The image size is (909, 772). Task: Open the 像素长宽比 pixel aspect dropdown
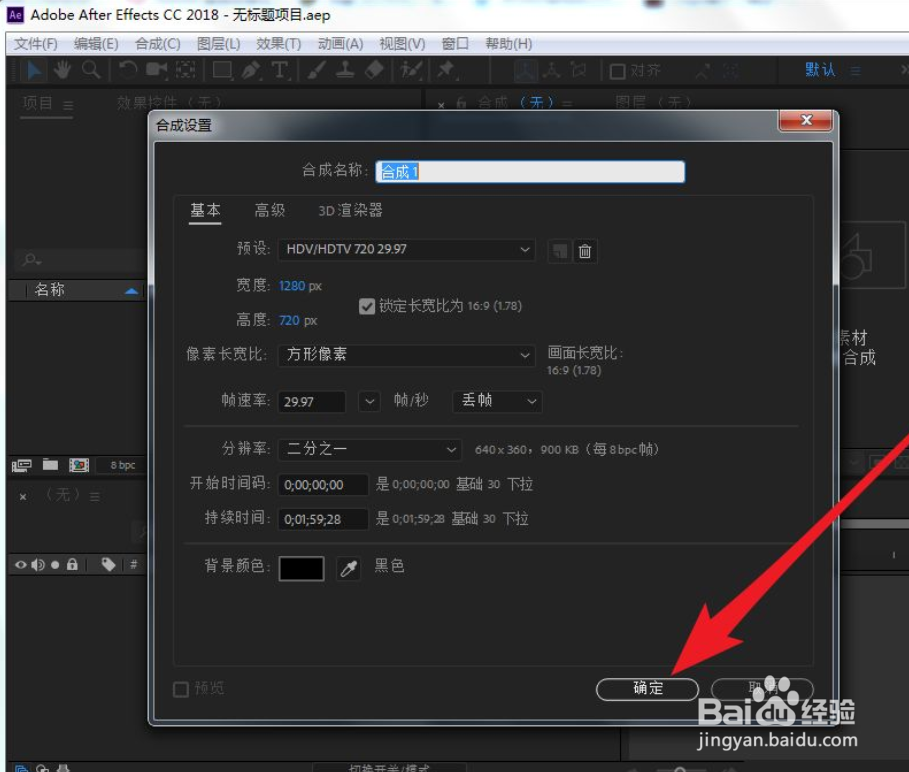(406, 355)
